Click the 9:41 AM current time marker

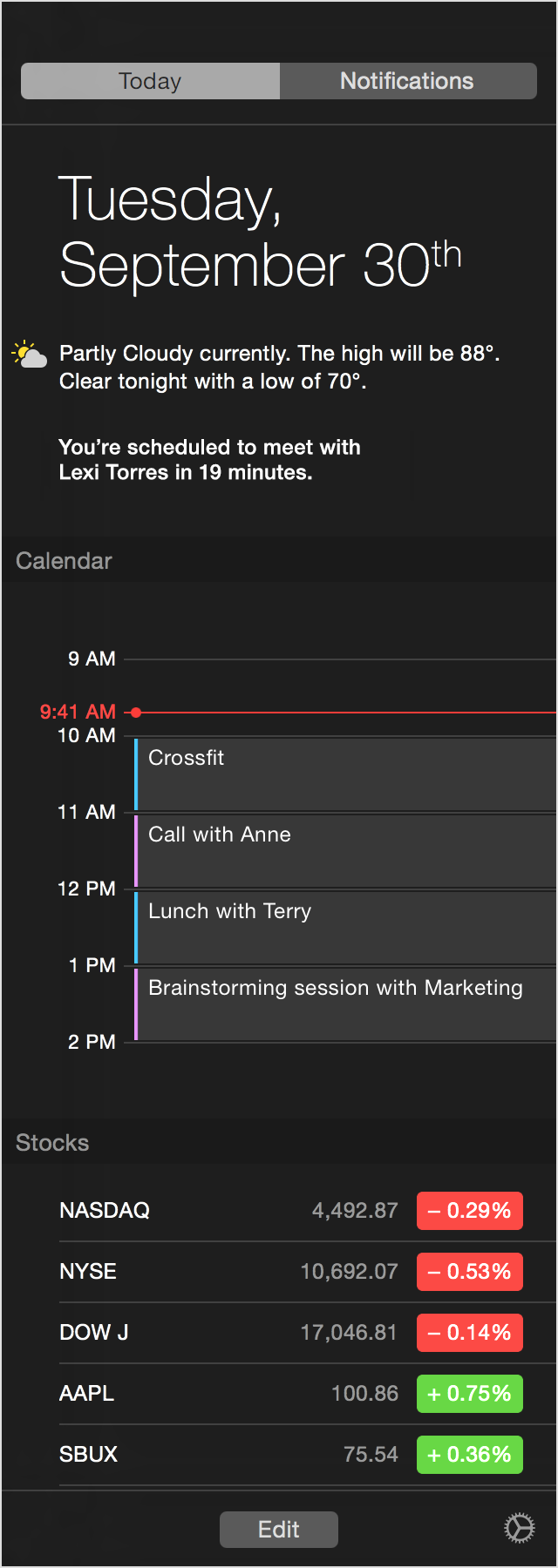(x=78, y=712)
